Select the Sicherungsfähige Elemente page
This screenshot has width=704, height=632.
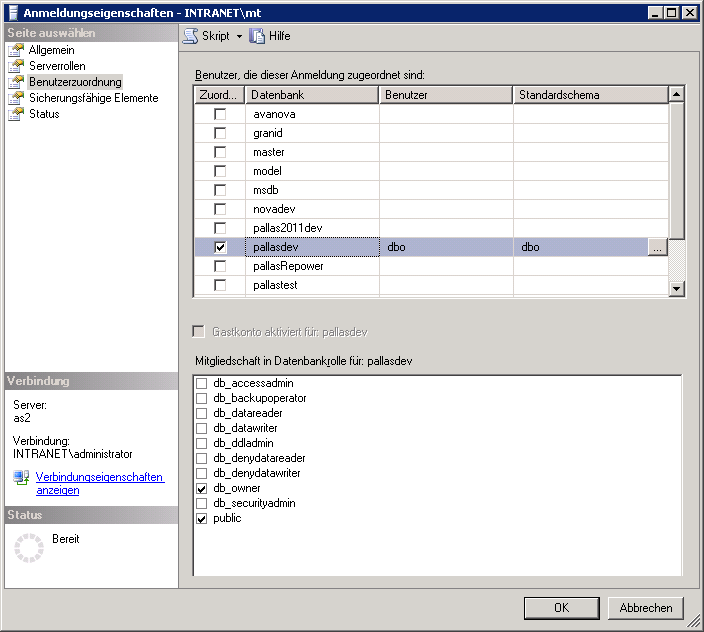(x=93, y=98)
